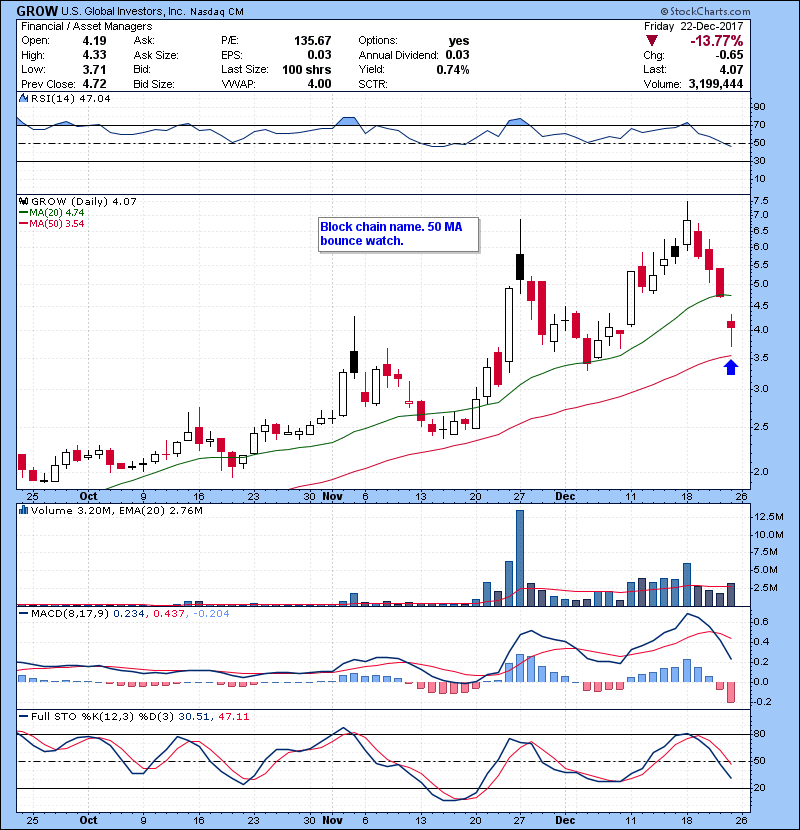
Task: Click the 90 label on the RSI axis
Action: pos(759,107)
